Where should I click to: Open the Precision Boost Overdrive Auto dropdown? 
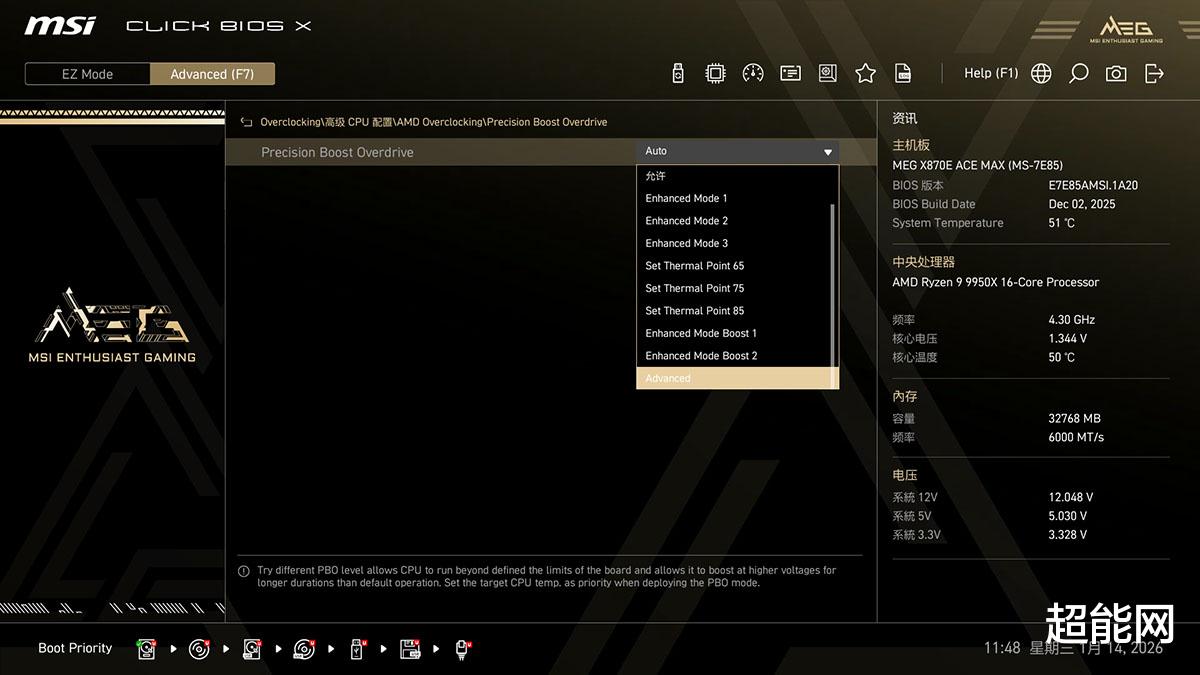738,152
